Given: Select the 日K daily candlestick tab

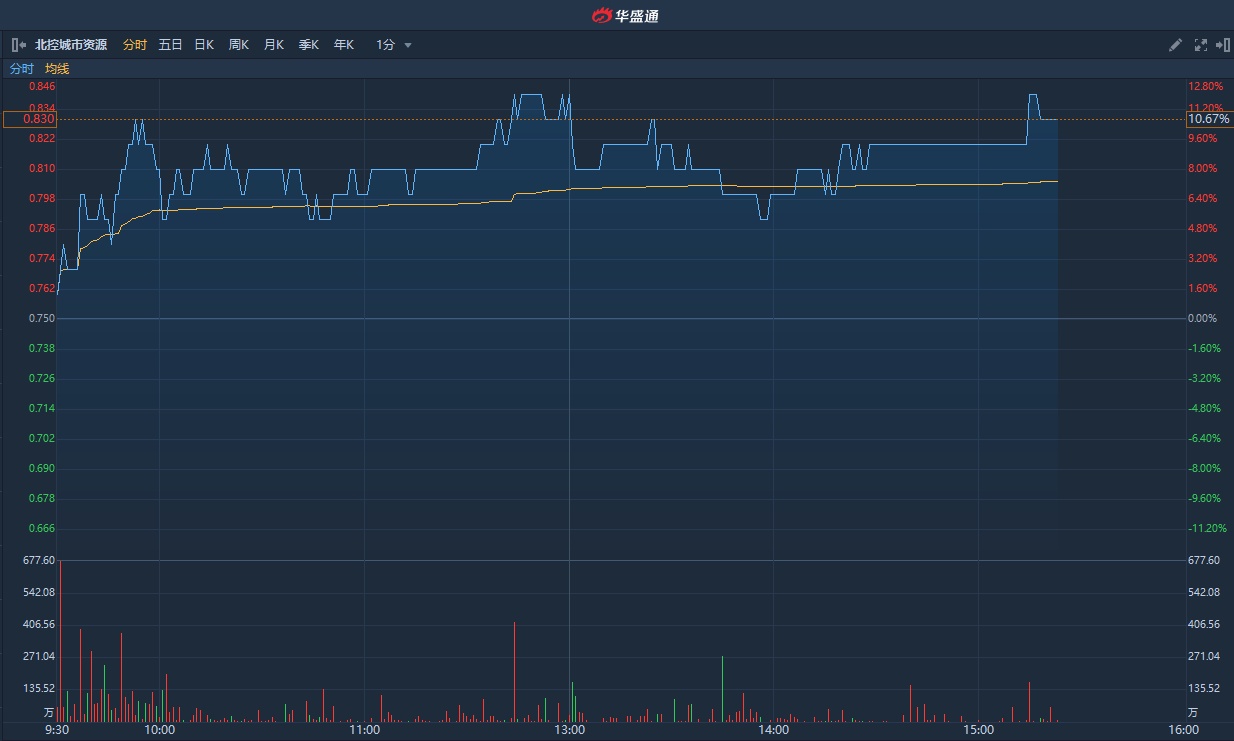Looking at the screenshot, I should [x=204, y=45].
